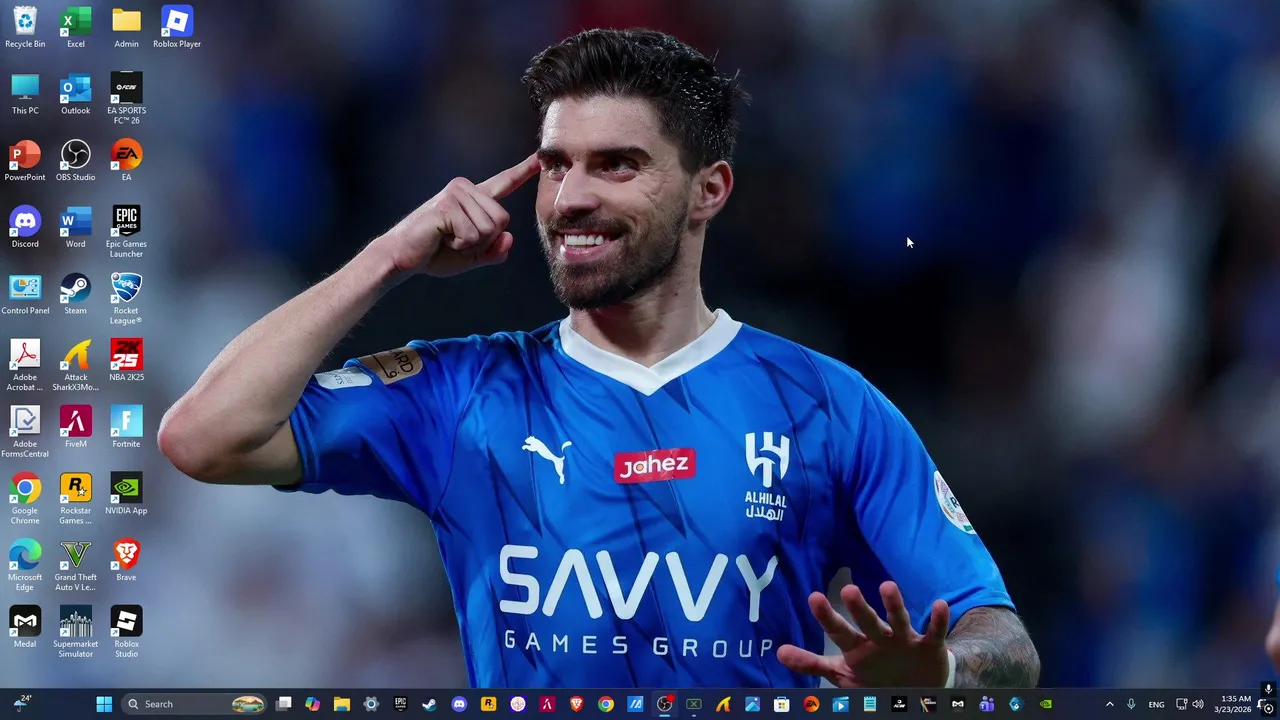This screenshot has width=1280, height=720.
Task: Launch Excel from the desktop shortcut
Action: tap(76, 27)
